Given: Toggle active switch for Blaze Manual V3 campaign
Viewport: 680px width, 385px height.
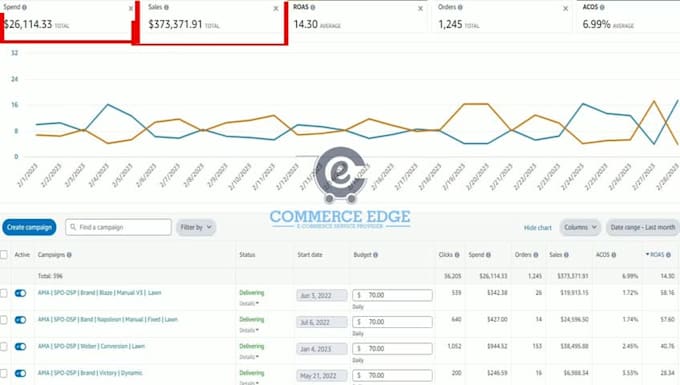Looking at the screenshot, I should tap(20, 294).
